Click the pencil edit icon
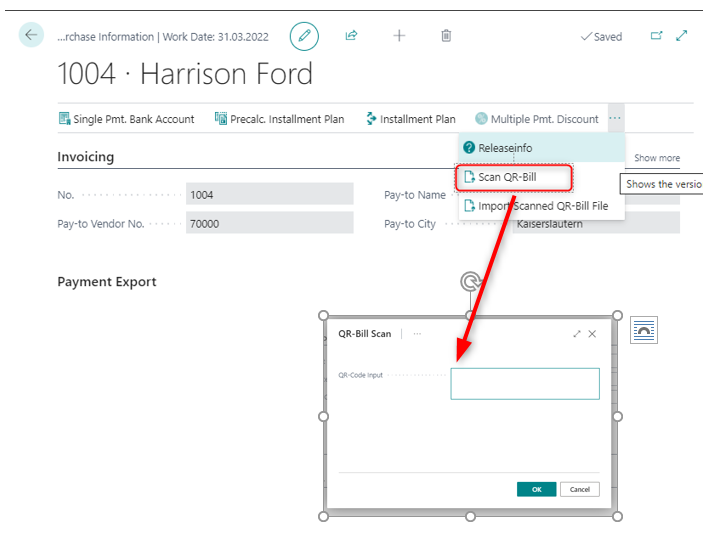Screen dimensions: 727x549 click(304, 36)
